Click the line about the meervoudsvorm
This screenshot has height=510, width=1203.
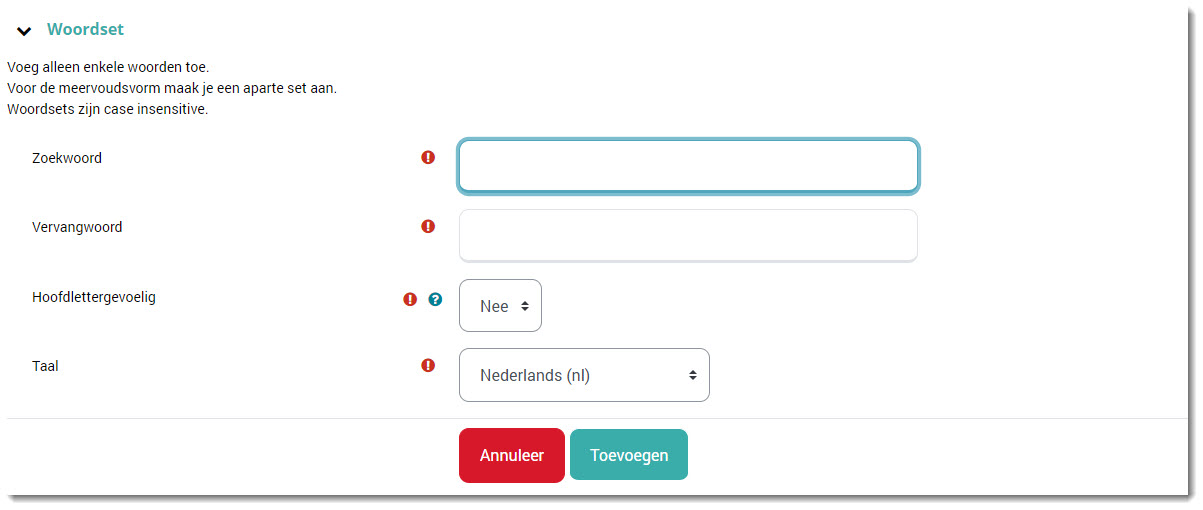(x=172, y=88)
